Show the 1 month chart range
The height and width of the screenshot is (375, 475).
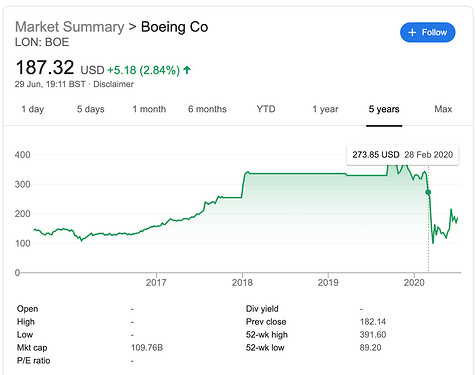pyautogui.click(x=149, y=109)
